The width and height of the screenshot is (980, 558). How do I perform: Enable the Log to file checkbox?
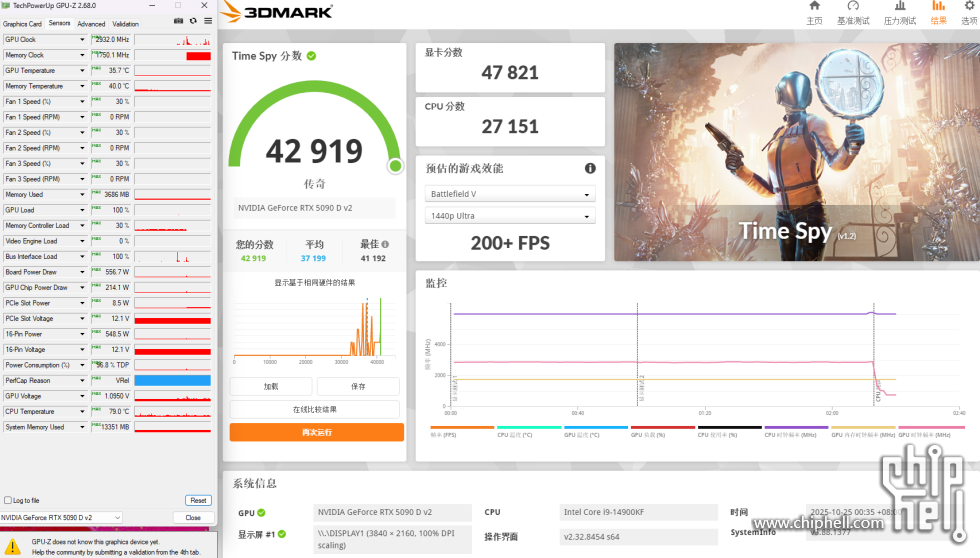[8, 500]
